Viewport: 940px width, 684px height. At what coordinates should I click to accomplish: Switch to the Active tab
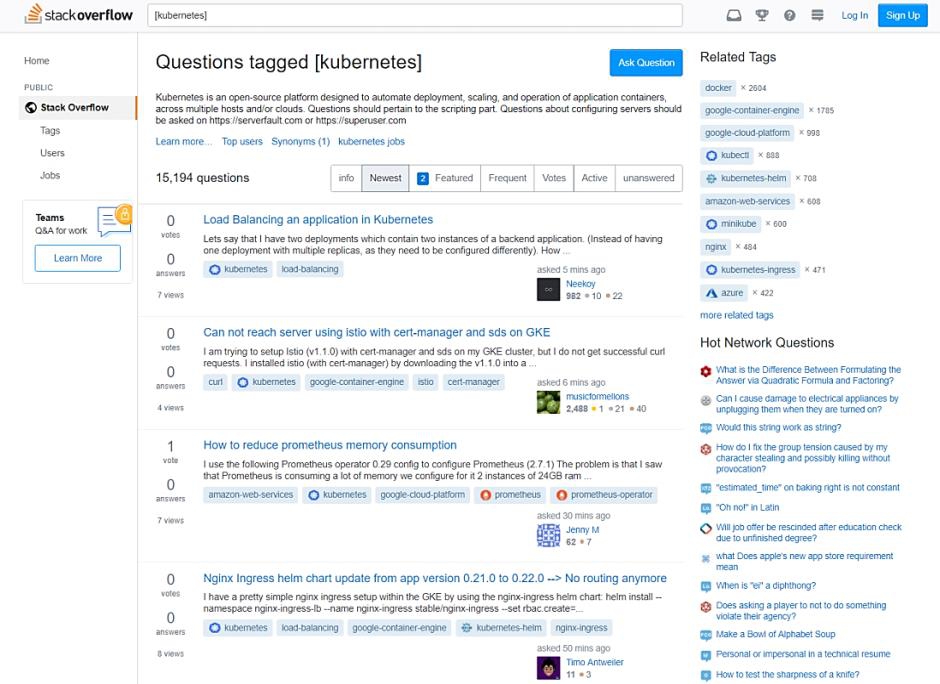pos(594,178)
